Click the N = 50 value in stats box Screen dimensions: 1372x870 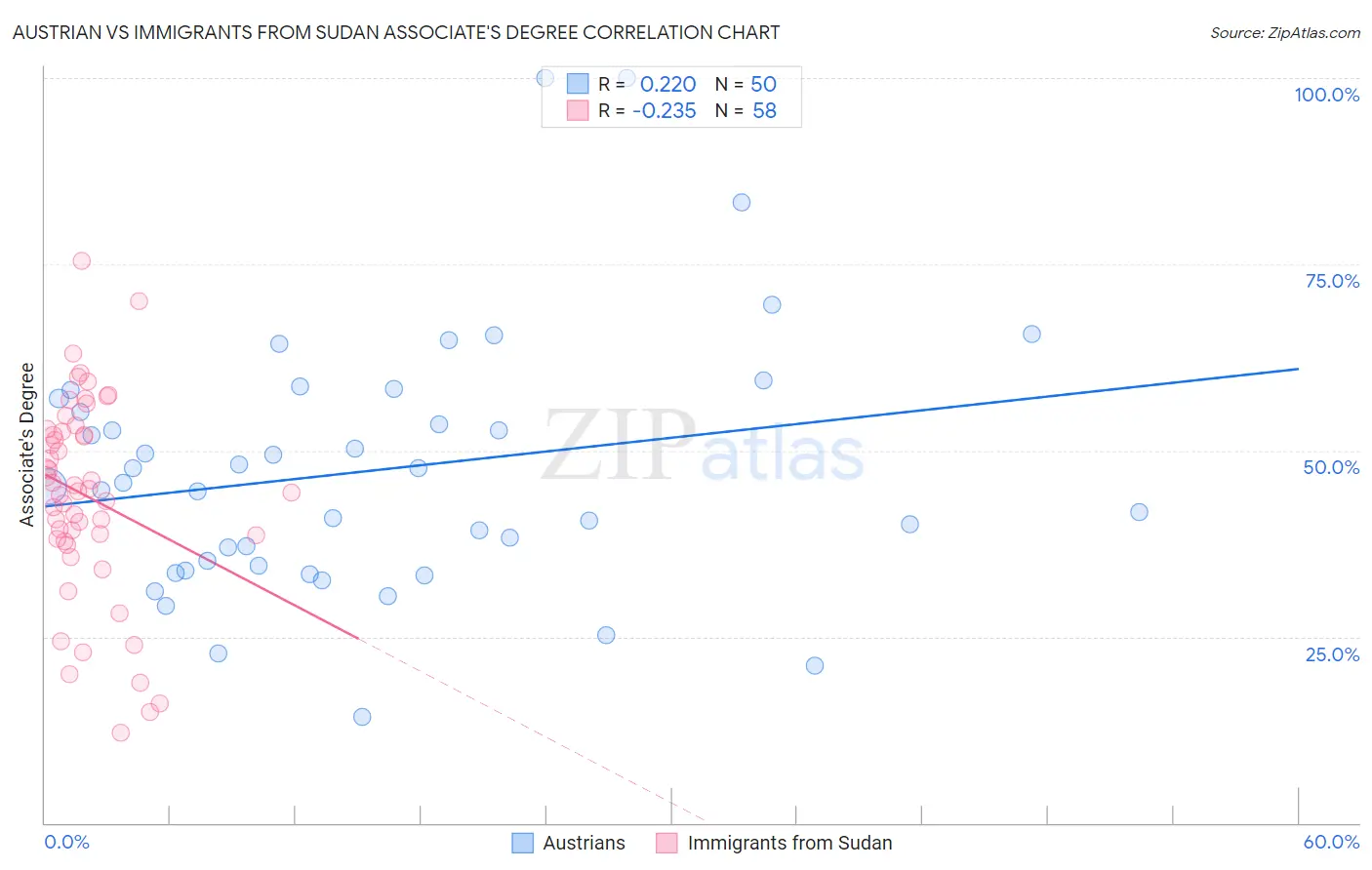[746, 84]
